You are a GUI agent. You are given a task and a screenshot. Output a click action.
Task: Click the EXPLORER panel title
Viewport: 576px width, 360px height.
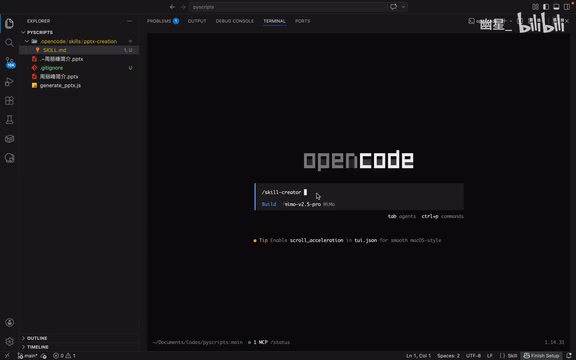(39, 21)
